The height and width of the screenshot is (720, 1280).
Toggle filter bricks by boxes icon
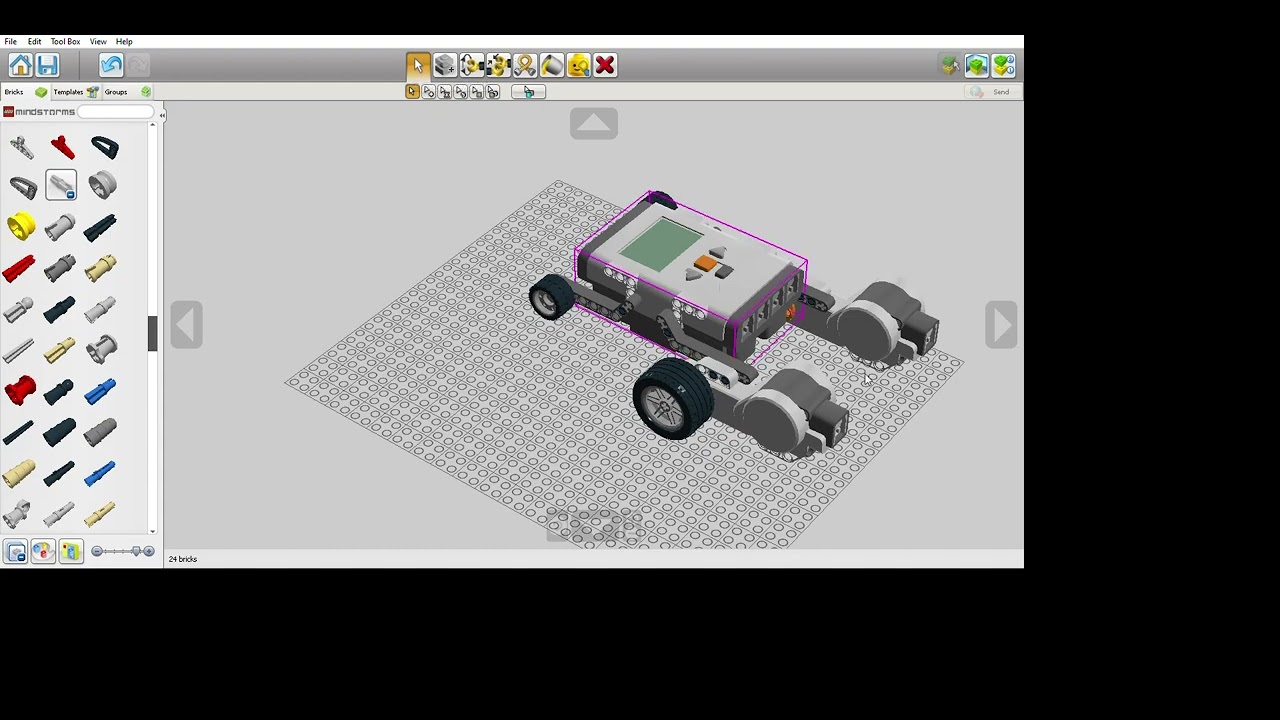(x=70, y=552)
